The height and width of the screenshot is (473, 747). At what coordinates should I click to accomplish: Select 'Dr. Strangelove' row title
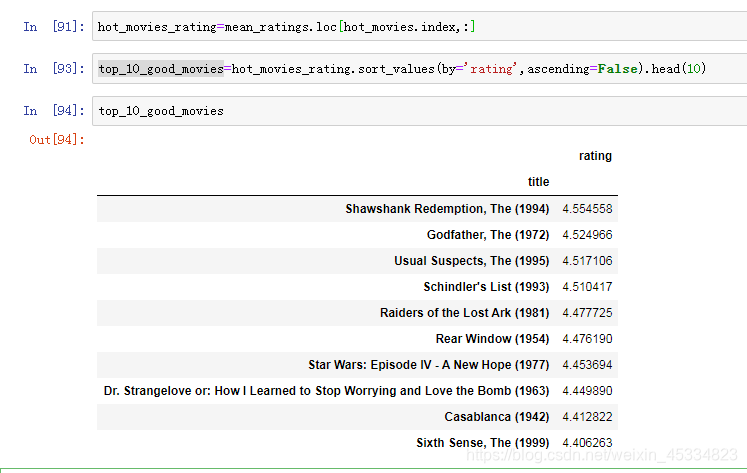tap(326, 391)
